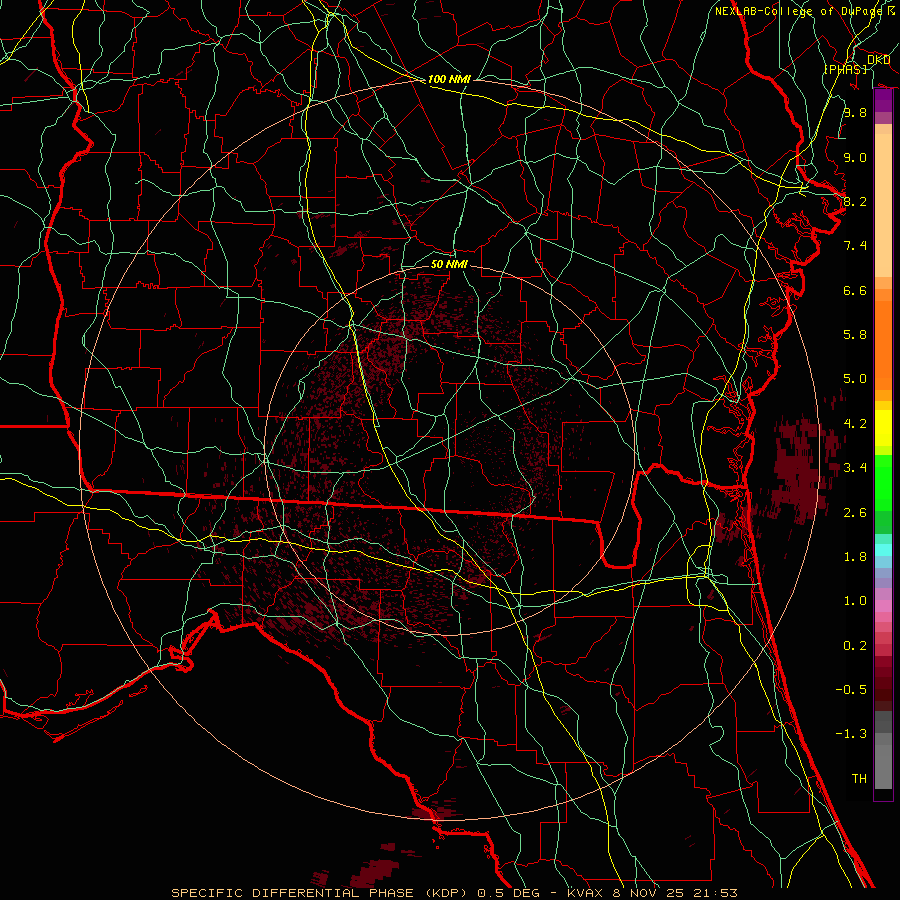Click the 6.6 value on the color scale
Screen dimensions: 900x900
click(x=855, y=290)
